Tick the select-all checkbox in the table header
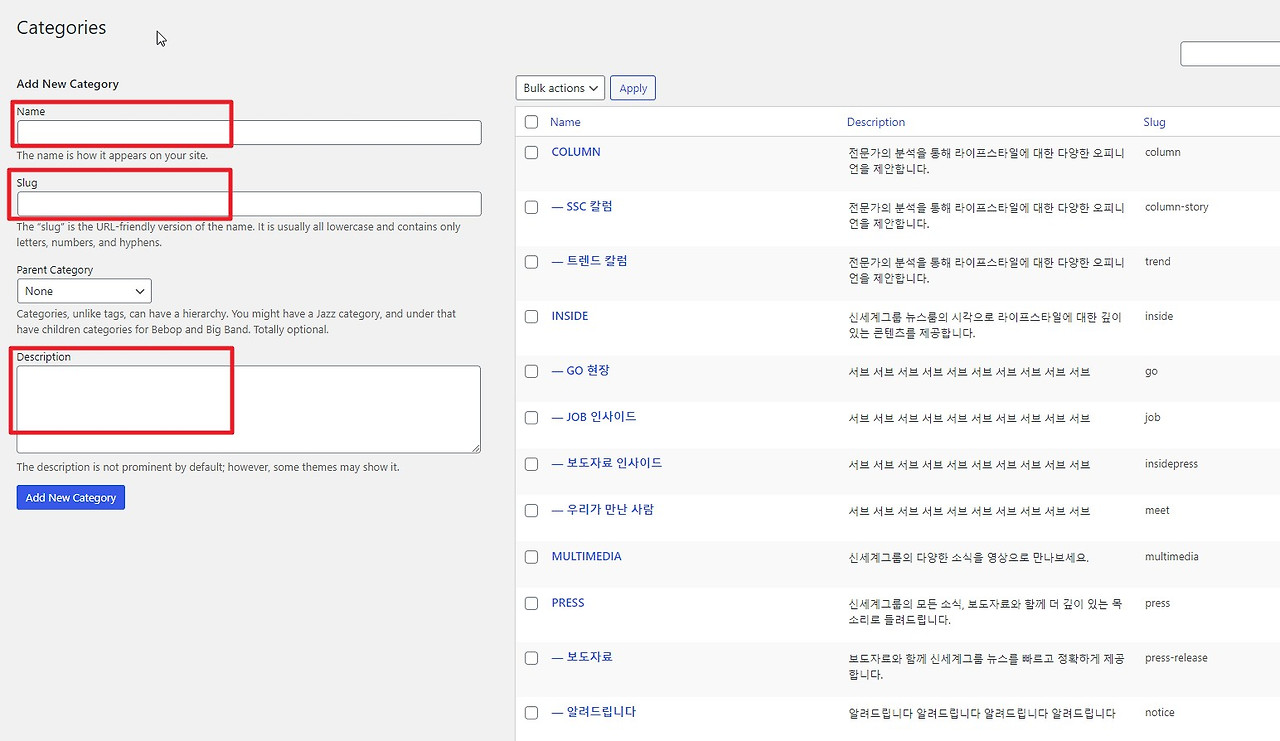Screen dimensions: 1280x741 (532, 122)
